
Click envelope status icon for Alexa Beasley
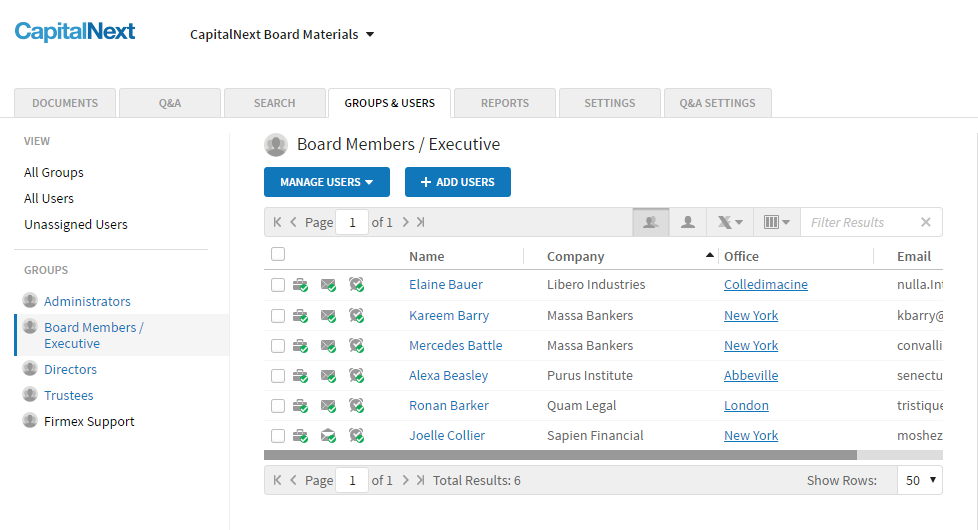tap(328, 376)
